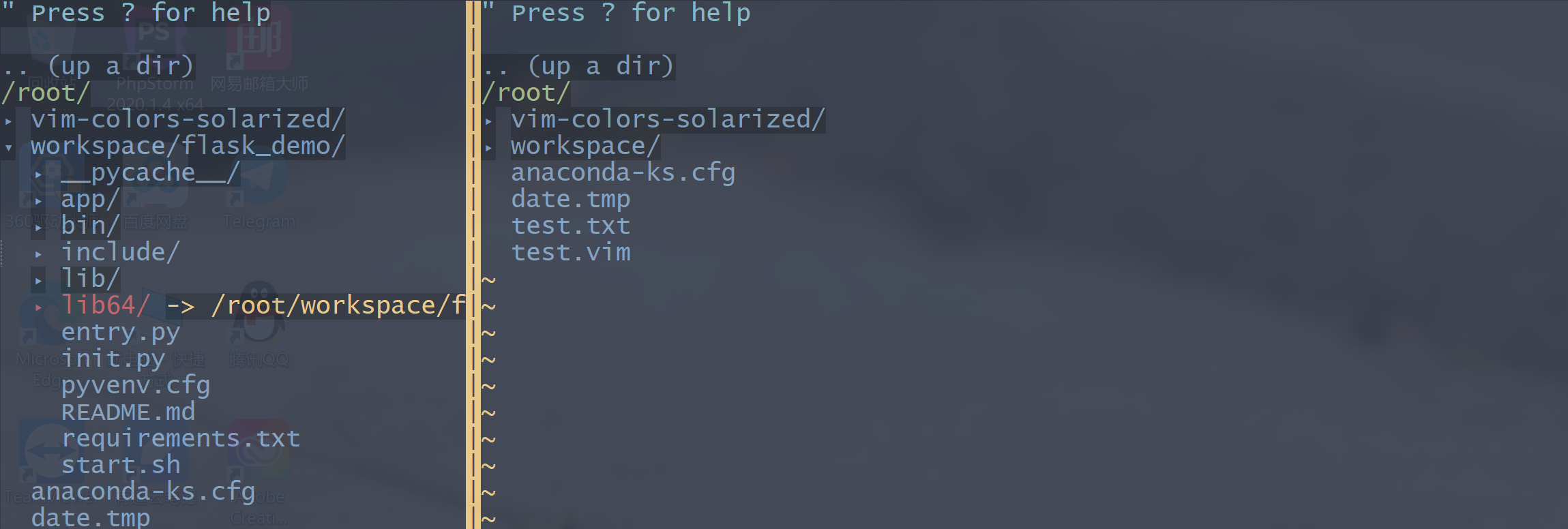Go up a dir in left pane
The height and width of the screenshot is (529, 1568).
pyautogui.click(x=99, y=67)
